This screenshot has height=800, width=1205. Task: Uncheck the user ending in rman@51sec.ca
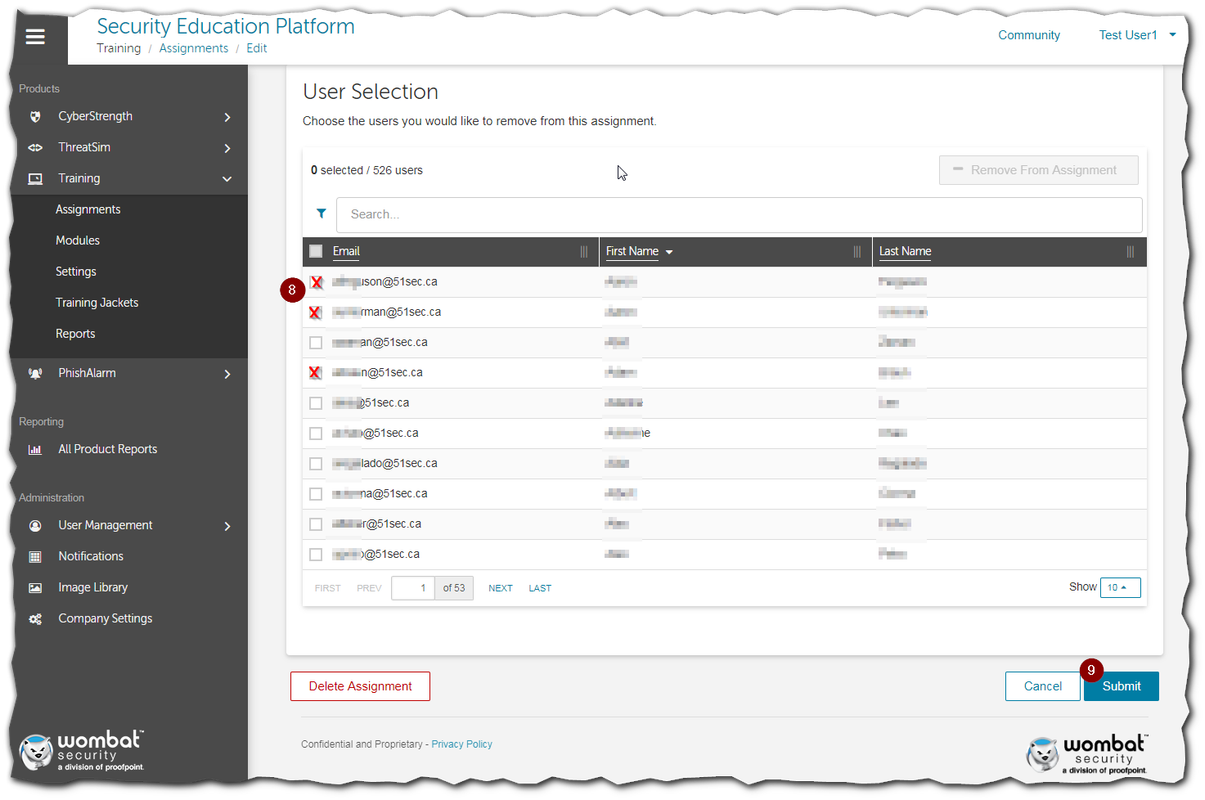[316, 313]
